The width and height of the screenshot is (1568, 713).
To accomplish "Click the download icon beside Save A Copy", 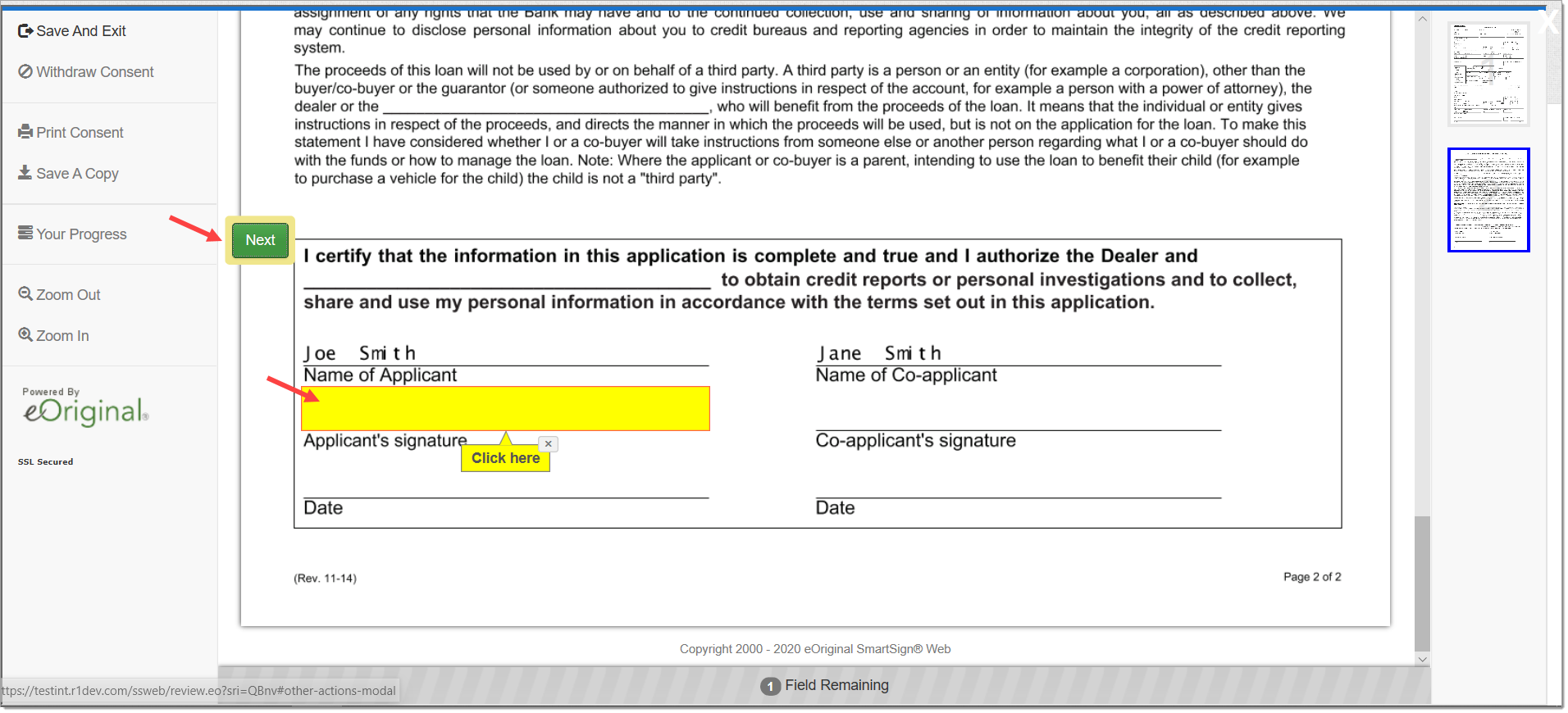I will click(x=25, y=173).
